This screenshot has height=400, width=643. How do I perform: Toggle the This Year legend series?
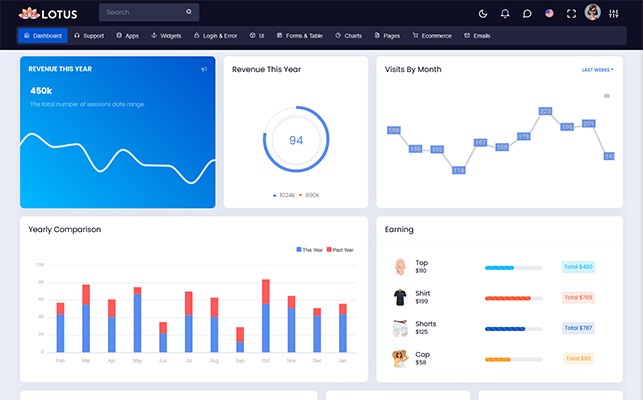click(x=309, y=249)
